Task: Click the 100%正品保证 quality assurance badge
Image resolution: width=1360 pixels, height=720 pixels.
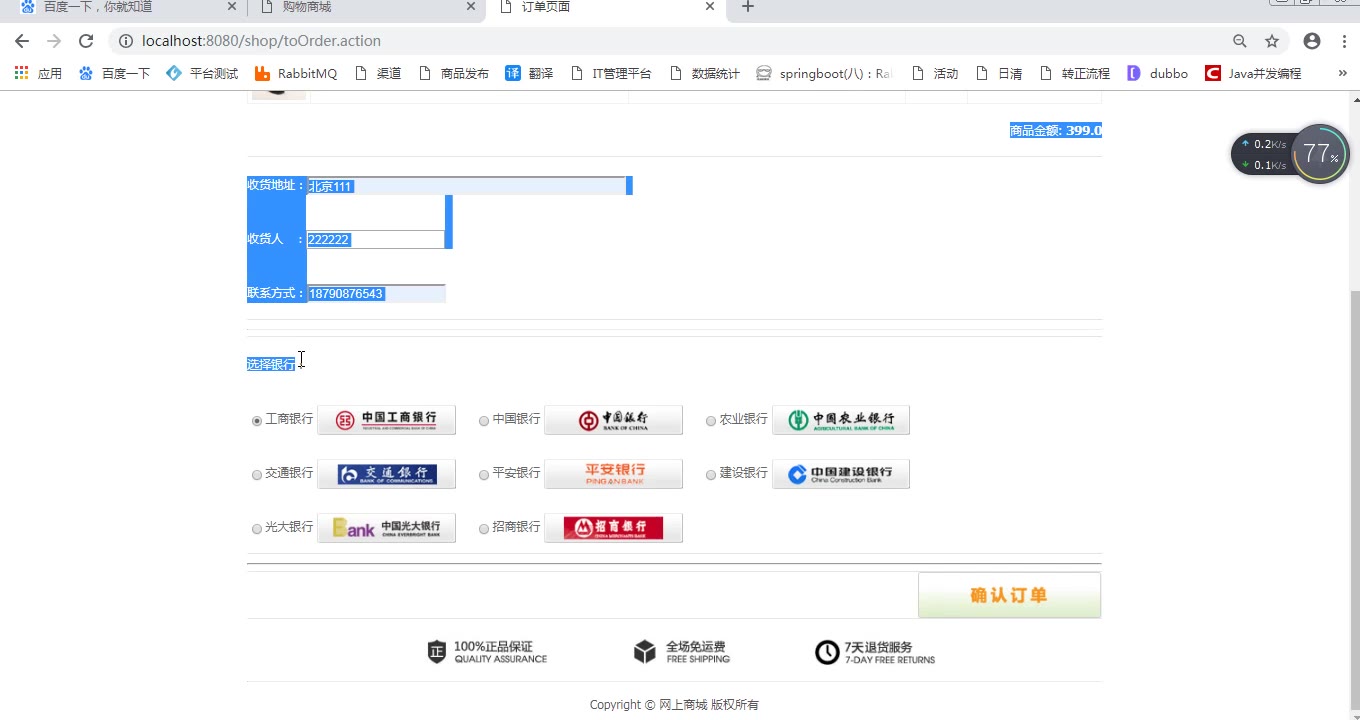Action: (x=487, y=652)
